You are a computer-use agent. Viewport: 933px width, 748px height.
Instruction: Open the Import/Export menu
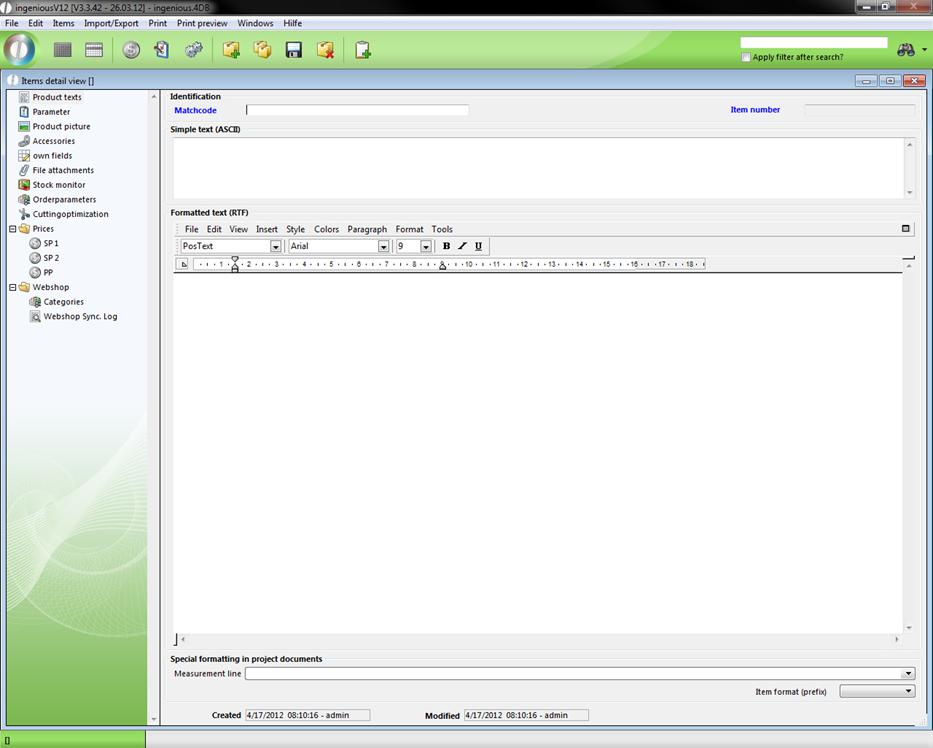tap(111, 23)
